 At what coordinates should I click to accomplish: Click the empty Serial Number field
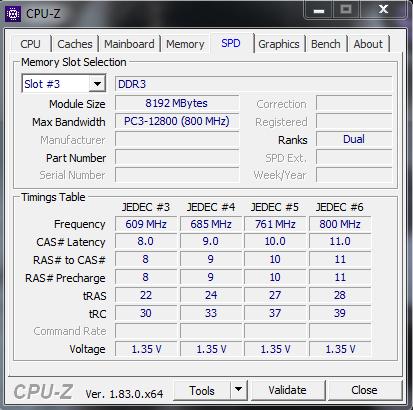177,175
